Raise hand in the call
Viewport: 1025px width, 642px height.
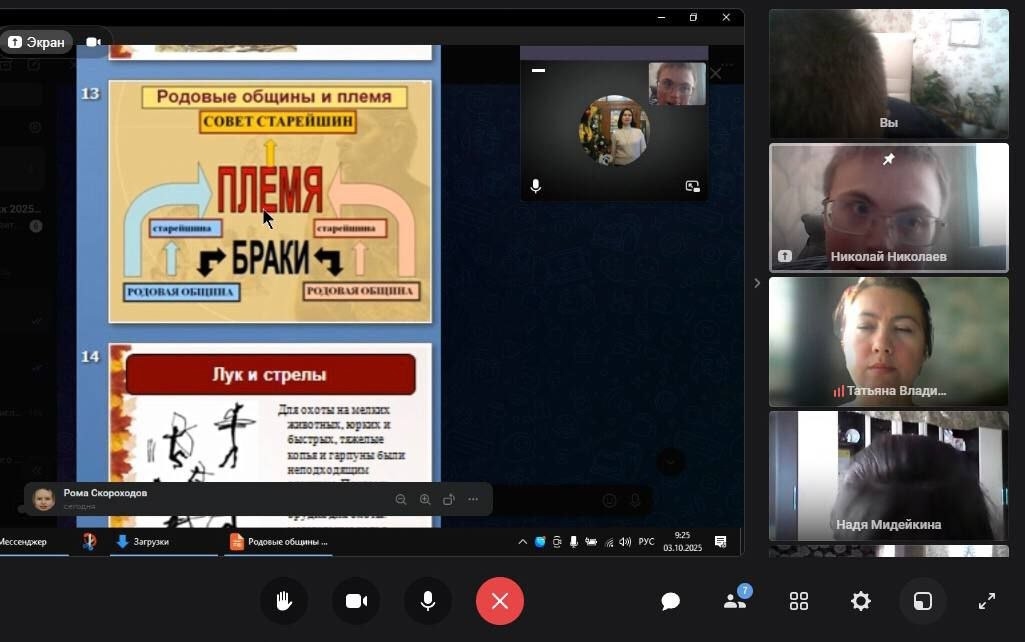[284, 601]
